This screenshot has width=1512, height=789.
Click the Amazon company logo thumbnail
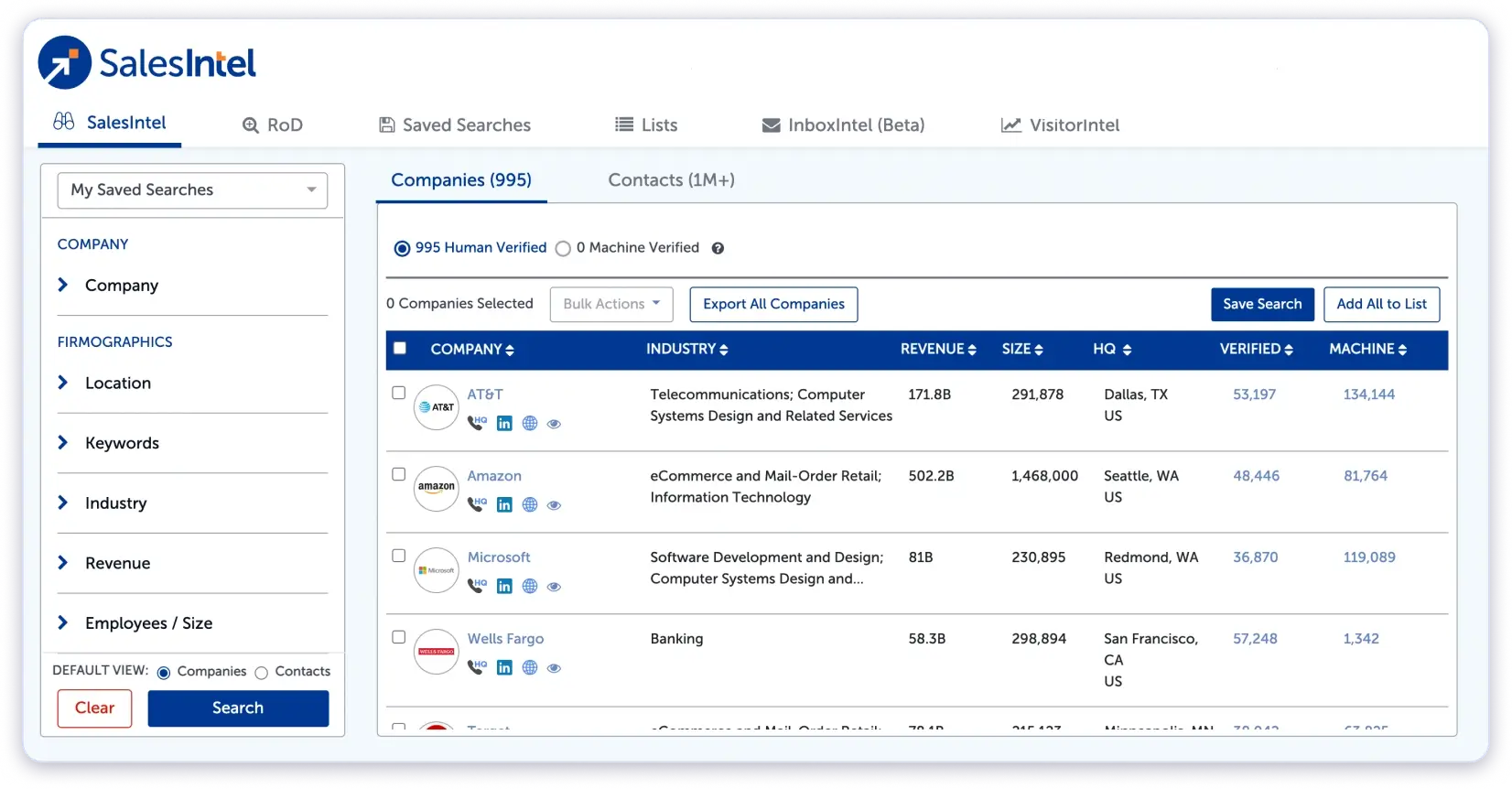[437, 489]
